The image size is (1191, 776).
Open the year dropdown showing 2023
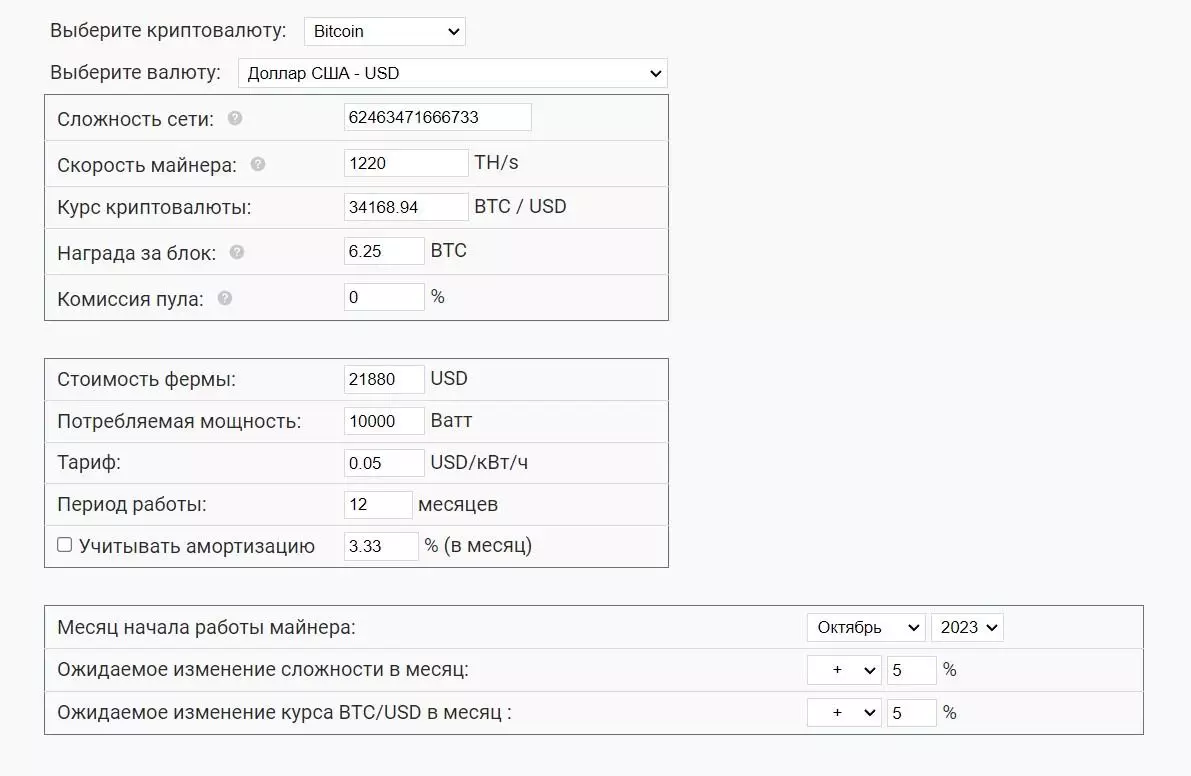[966, 627]
